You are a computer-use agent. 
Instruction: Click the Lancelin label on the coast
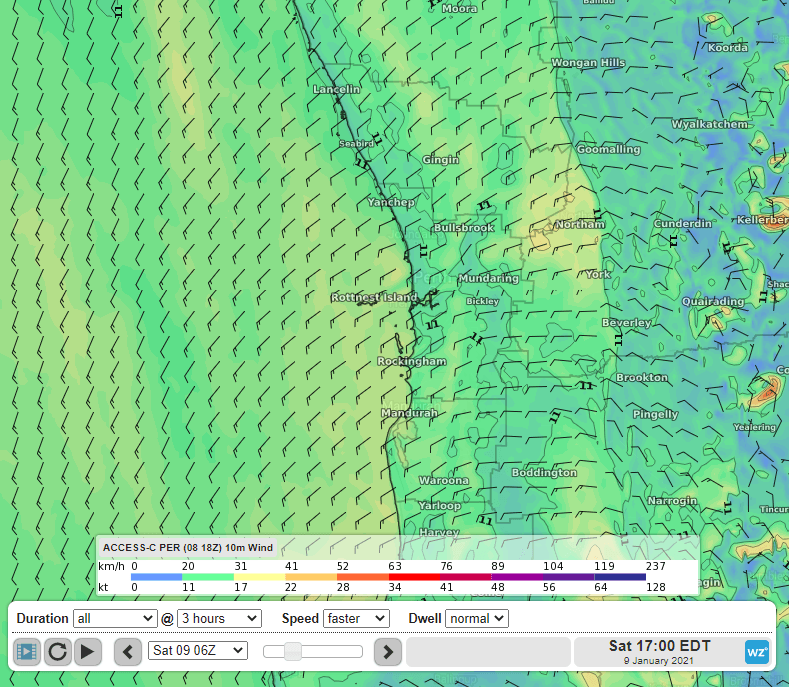coord(336,90)
